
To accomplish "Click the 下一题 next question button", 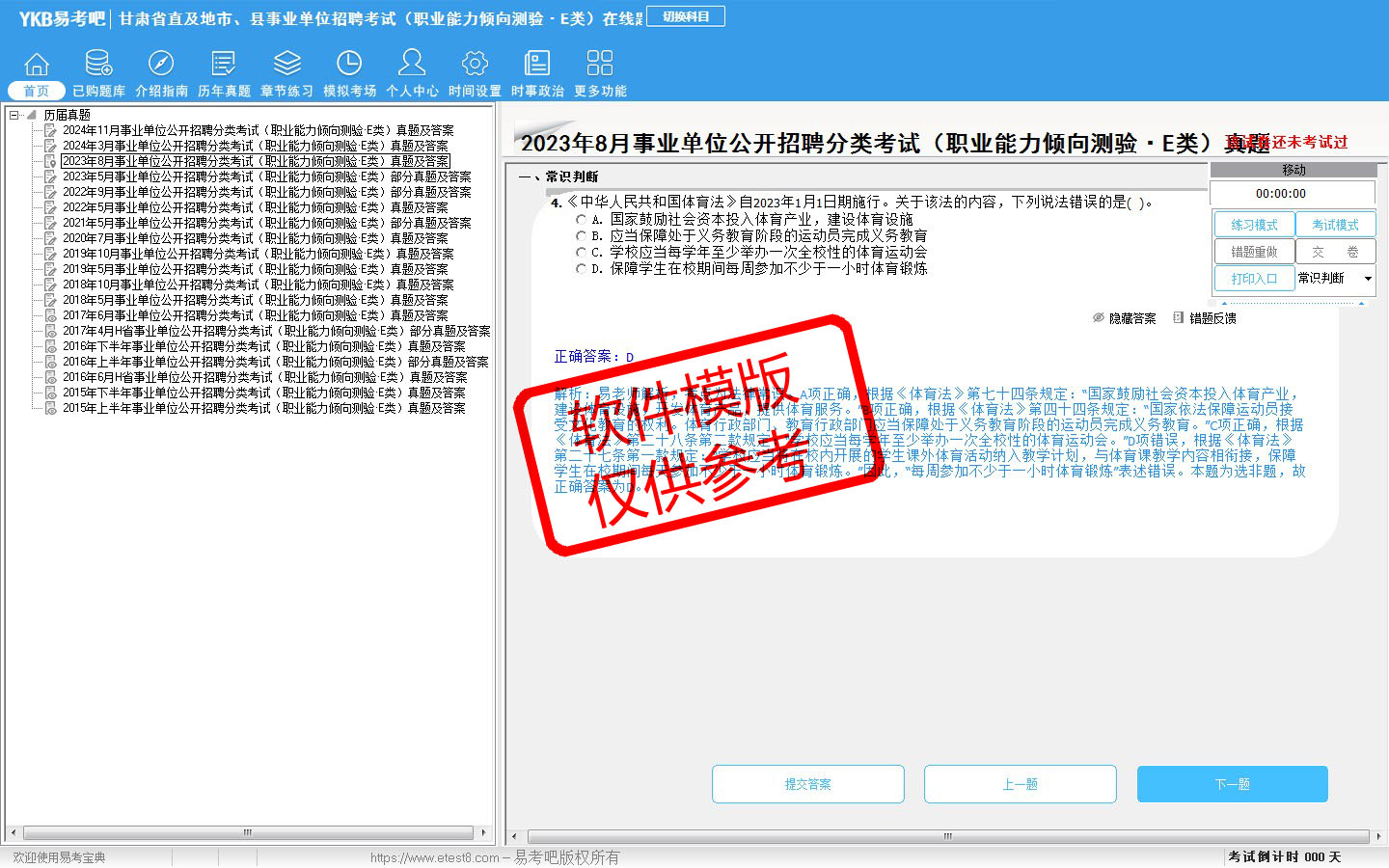I will [x=1232, y=784].
